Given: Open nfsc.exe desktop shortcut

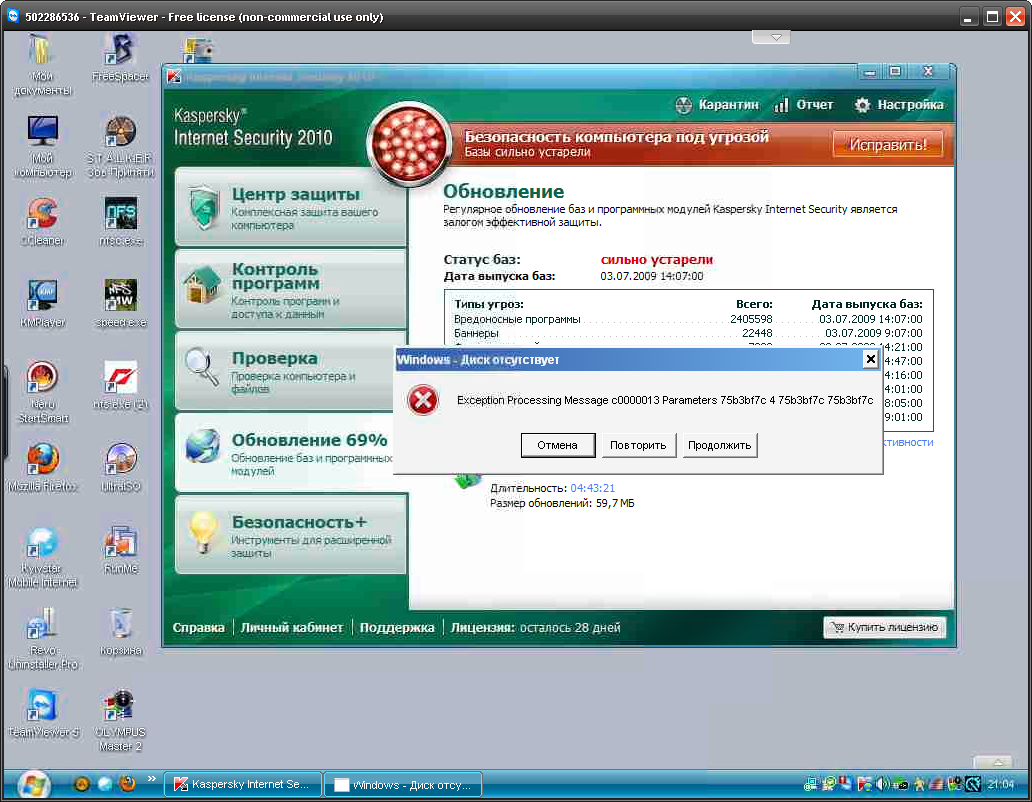Looking at the screenshot, I should (120, 221).
